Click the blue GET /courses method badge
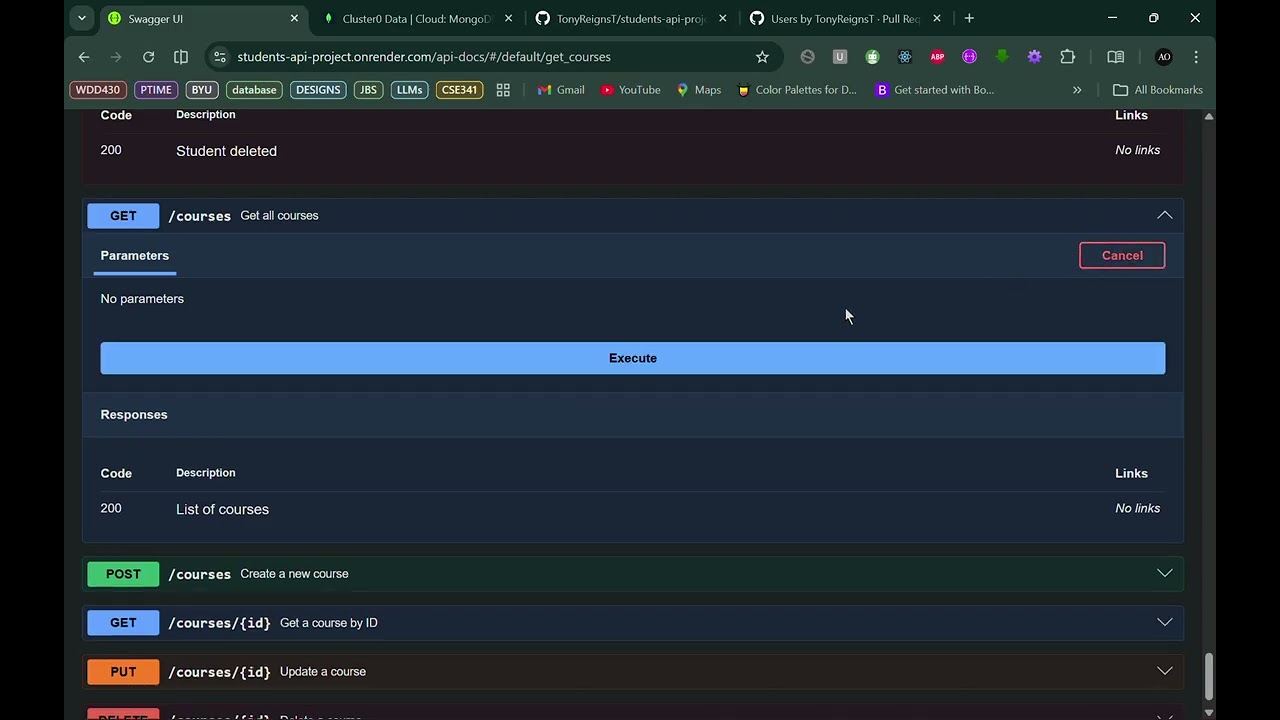The image size is (1280, 720). click(123, 216)
